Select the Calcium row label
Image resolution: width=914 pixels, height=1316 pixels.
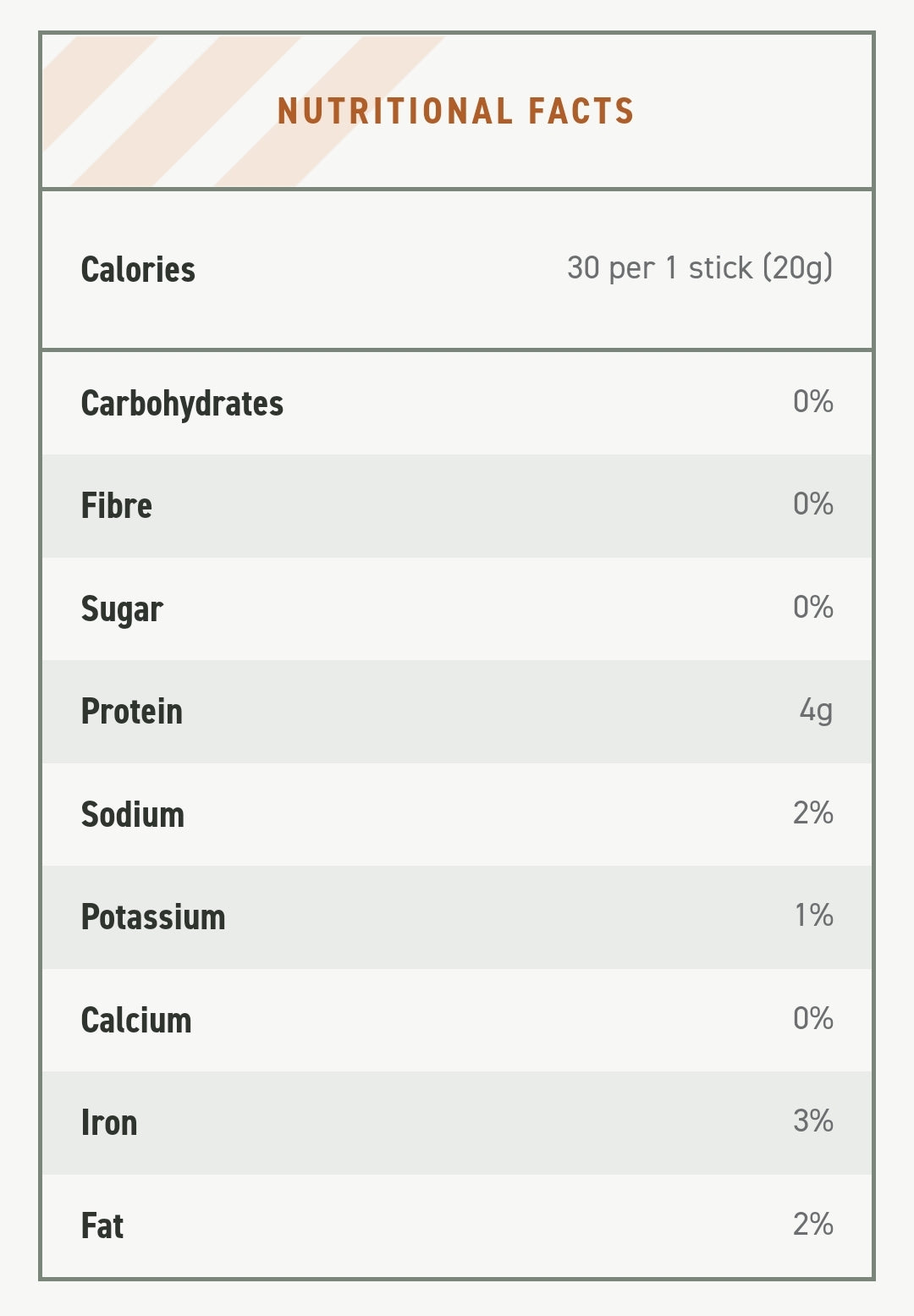coord(136,1021)
